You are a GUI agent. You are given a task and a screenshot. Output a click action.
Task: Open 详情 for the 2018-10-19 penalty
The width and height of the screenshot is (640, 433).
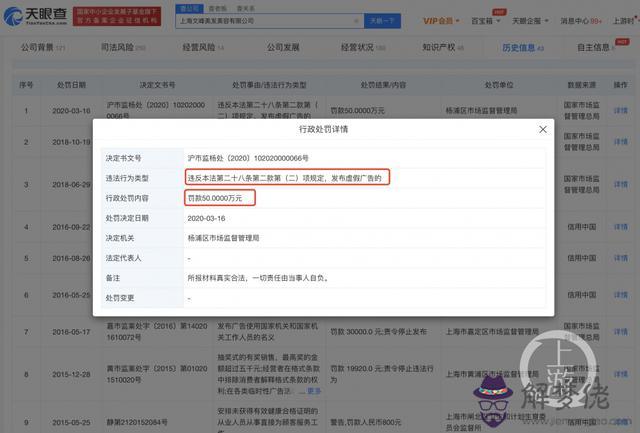(620, 142)
